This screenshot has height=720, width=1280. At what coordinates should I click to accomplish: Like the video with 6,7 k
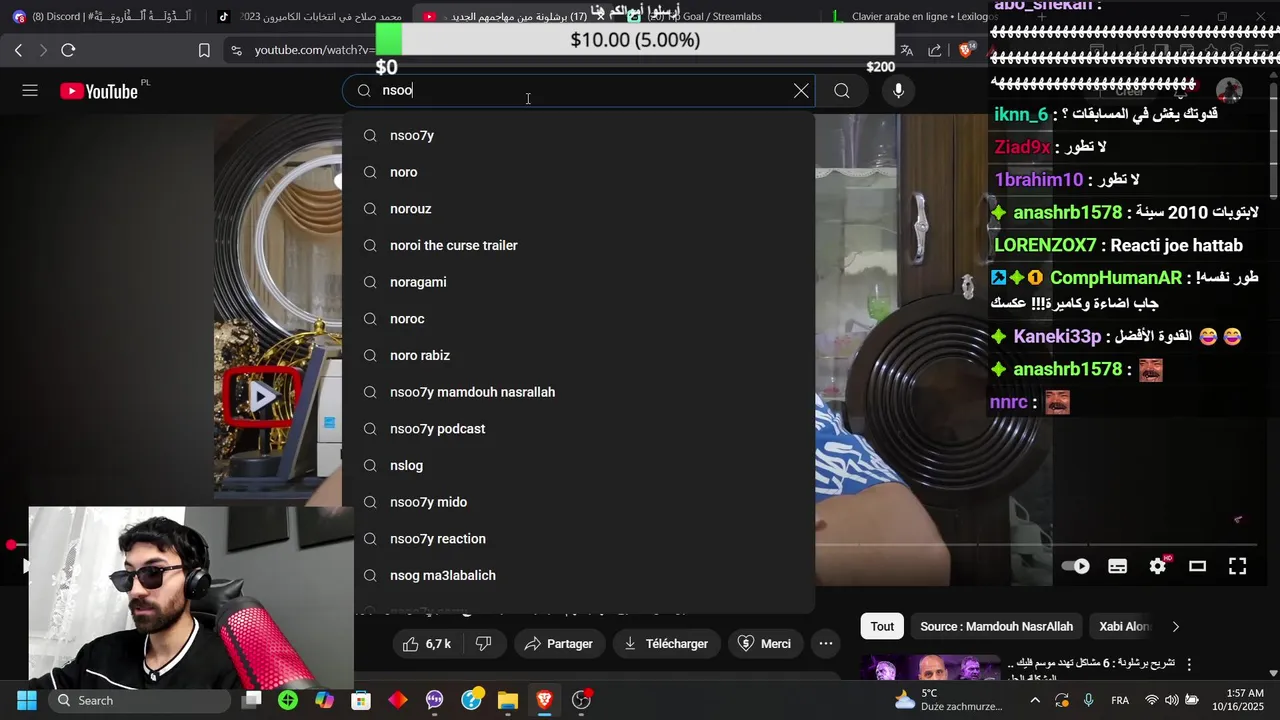[x=428, y=644]
